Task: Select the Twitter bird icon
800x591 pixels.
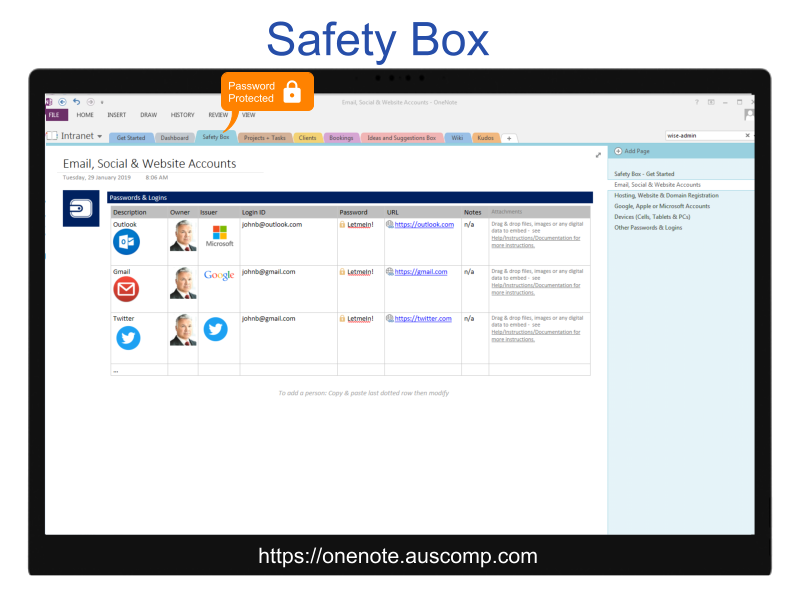Action: pyautogui.click(x=127, y=337)
